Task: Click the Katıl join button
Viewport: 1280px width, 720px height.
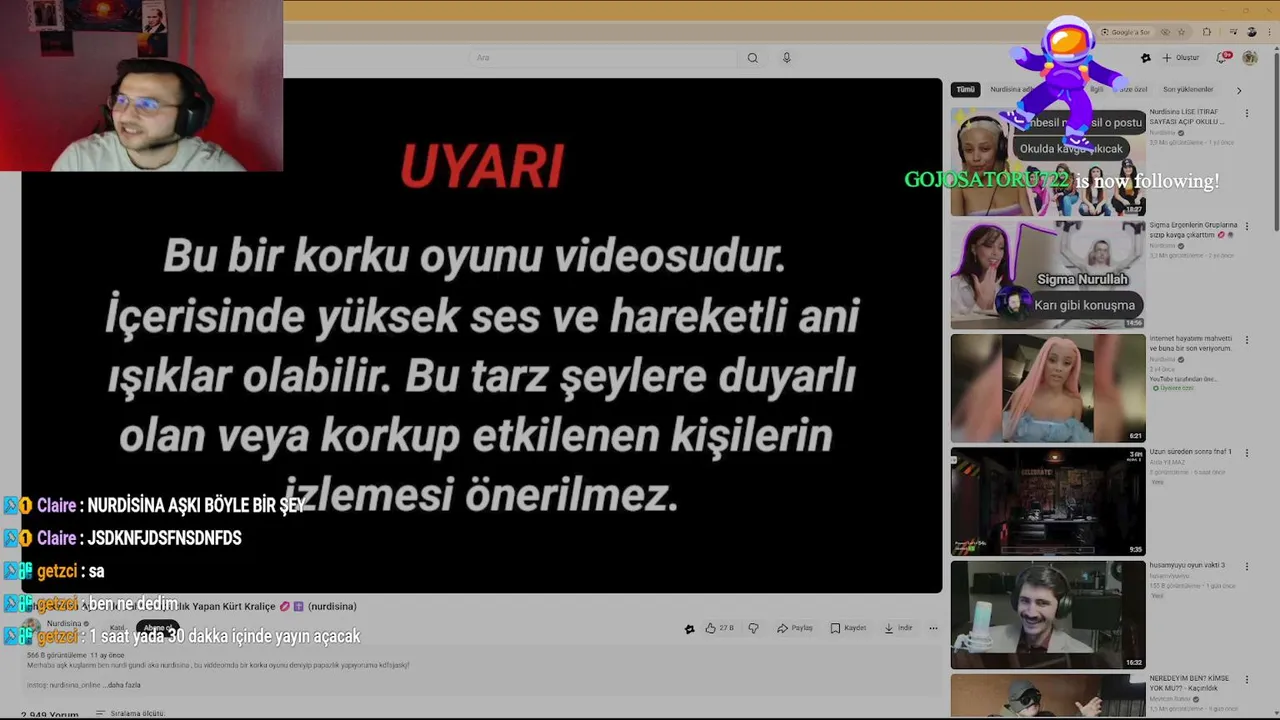Action: pos(117,628)
